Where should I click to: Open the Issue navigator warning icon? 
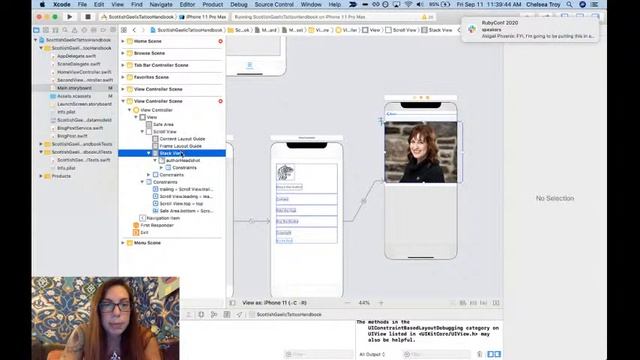coord(74,30)
